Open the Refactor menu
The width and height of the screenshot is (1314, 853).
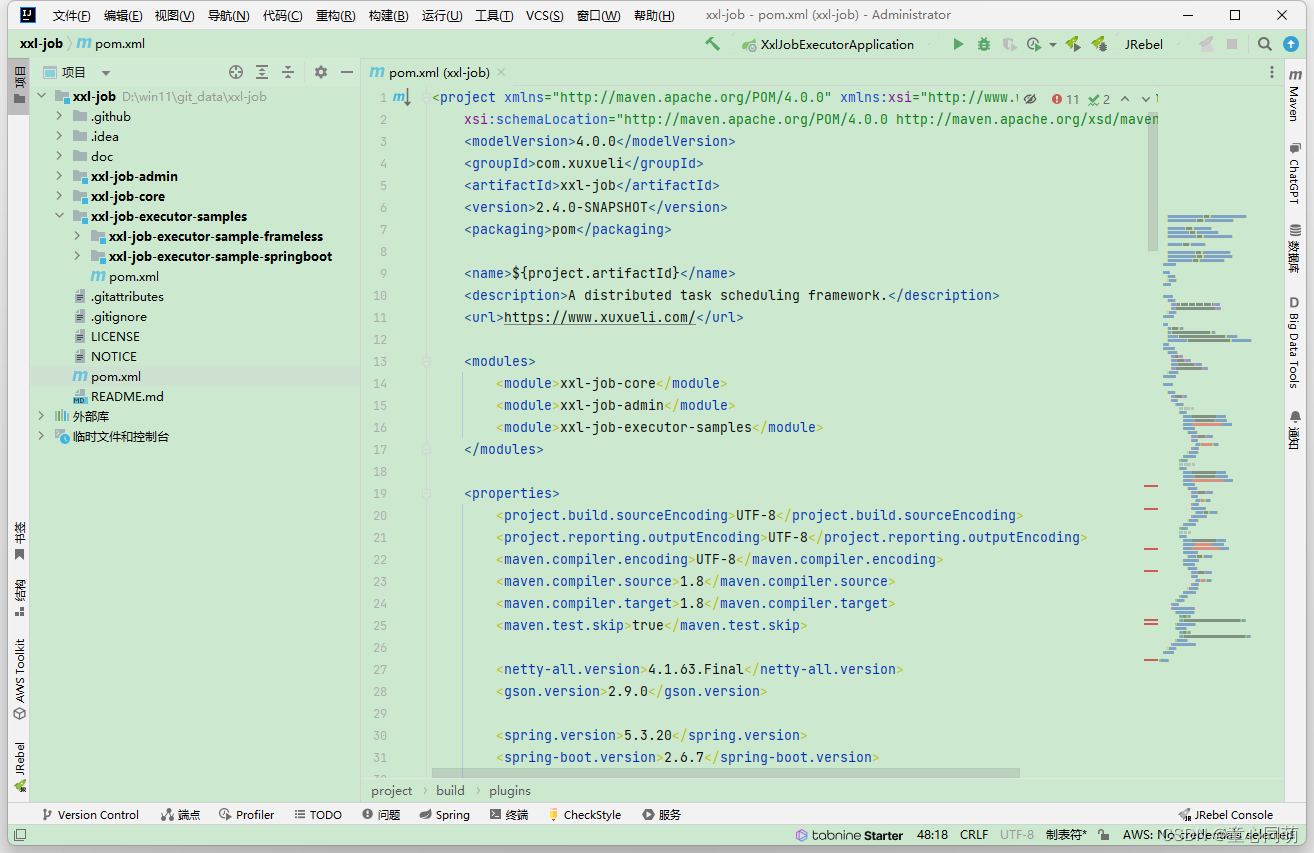point(335,15)
